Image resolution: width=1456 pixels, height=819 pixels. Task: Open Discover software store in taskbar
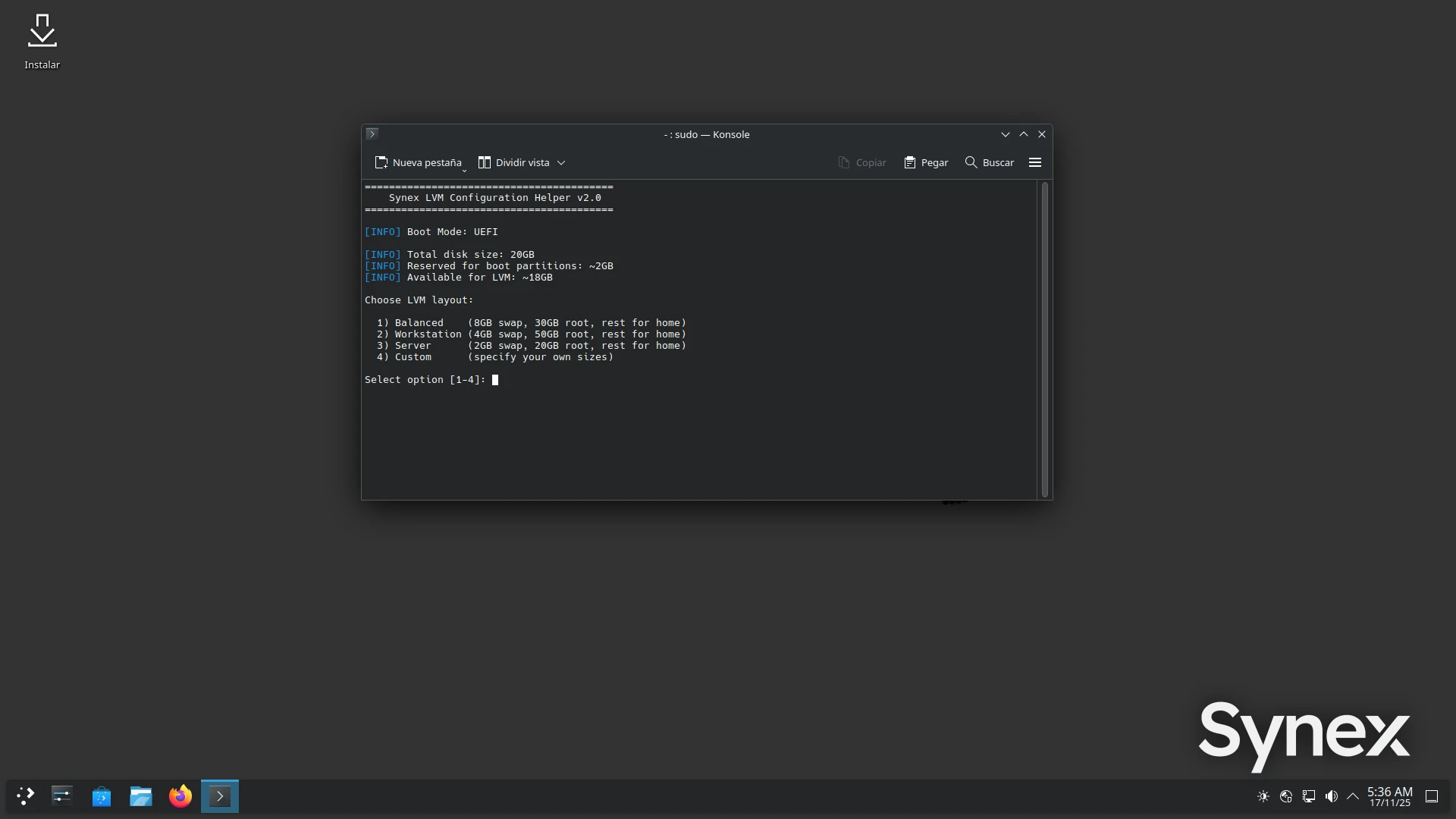point(102,796)
